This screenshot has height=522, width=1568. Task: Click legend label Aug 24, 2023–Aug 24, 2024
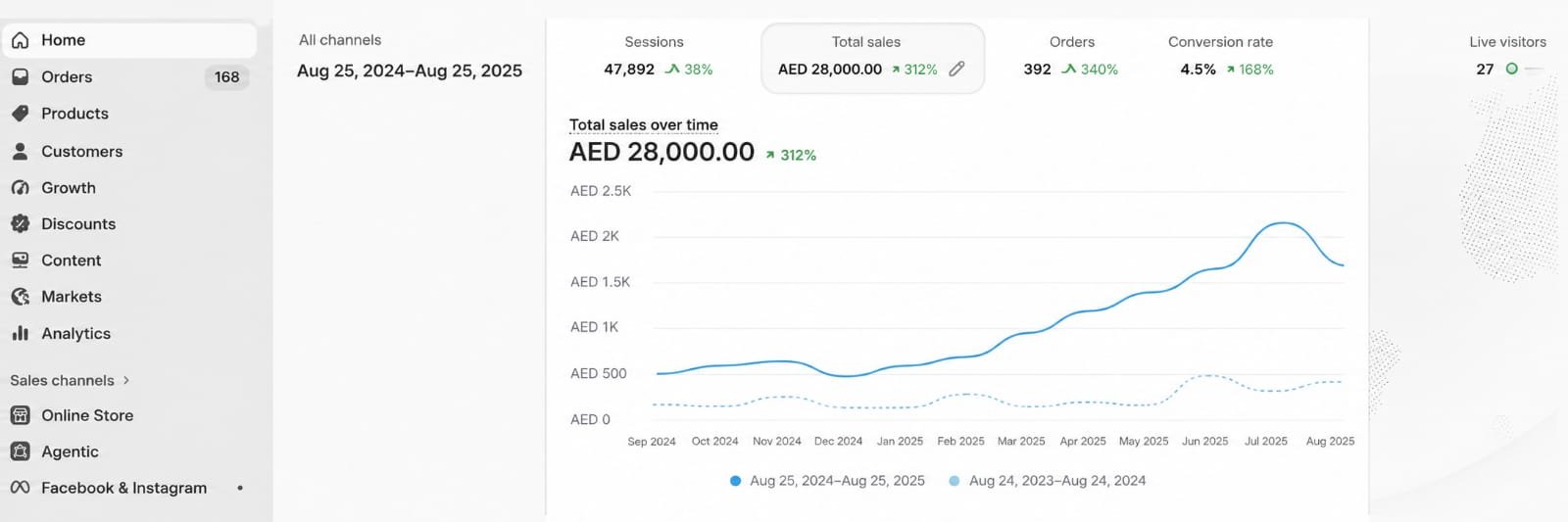click(x=1057, y=481)
